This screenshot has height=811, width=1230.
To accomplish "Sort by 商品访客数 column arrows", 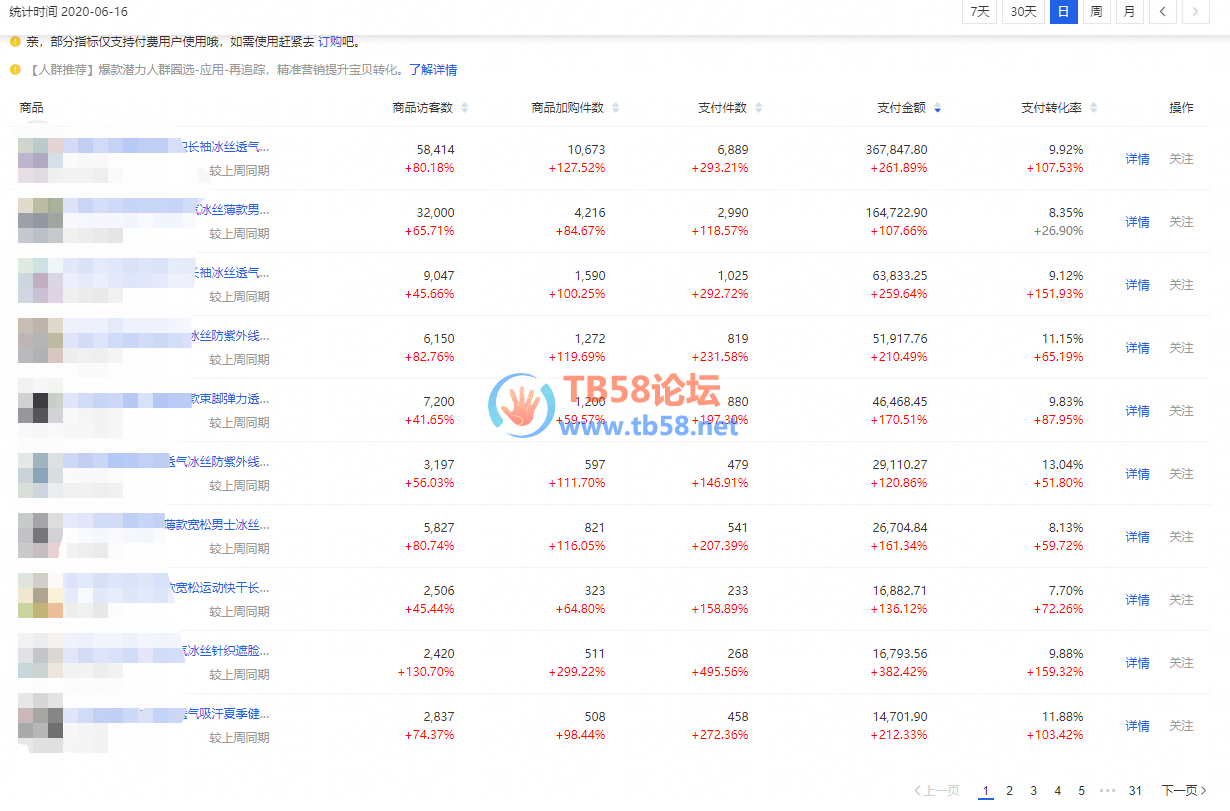I will [x=464, y=108].
